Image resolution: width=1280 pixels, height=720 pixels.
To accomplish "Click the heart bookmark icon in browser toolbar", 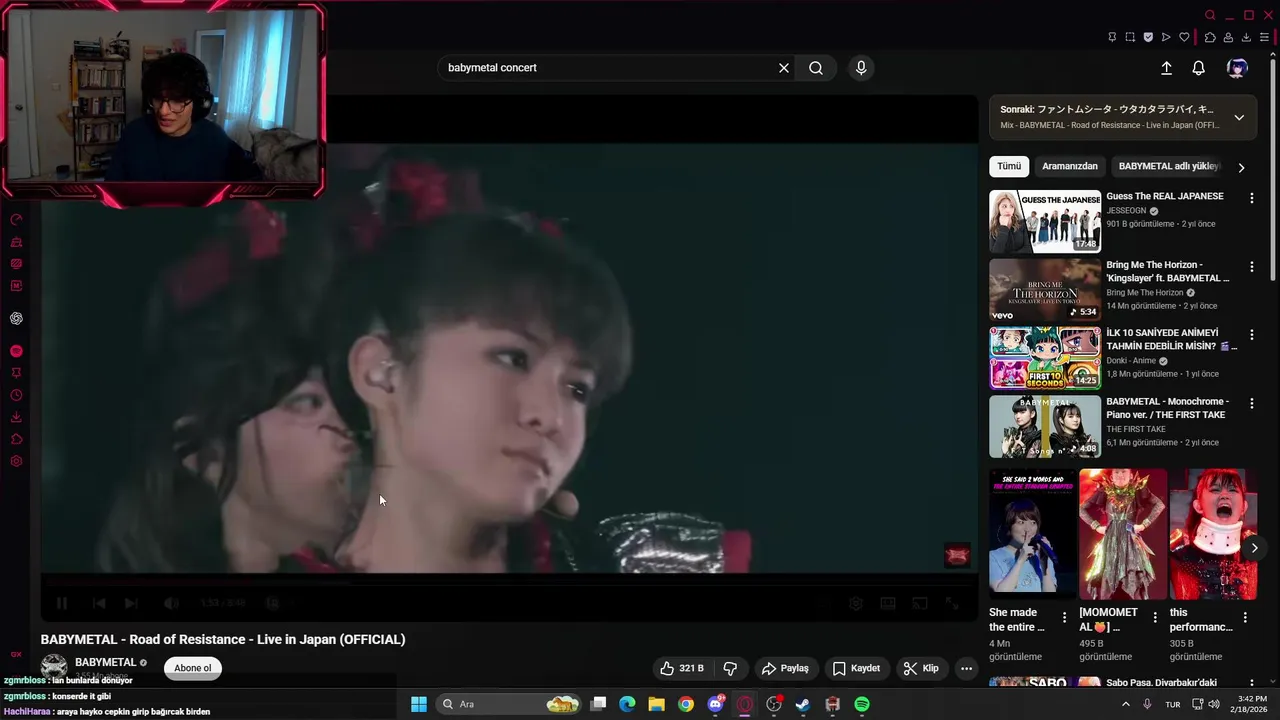I will pyautogui.click(x=1185, y=37).
